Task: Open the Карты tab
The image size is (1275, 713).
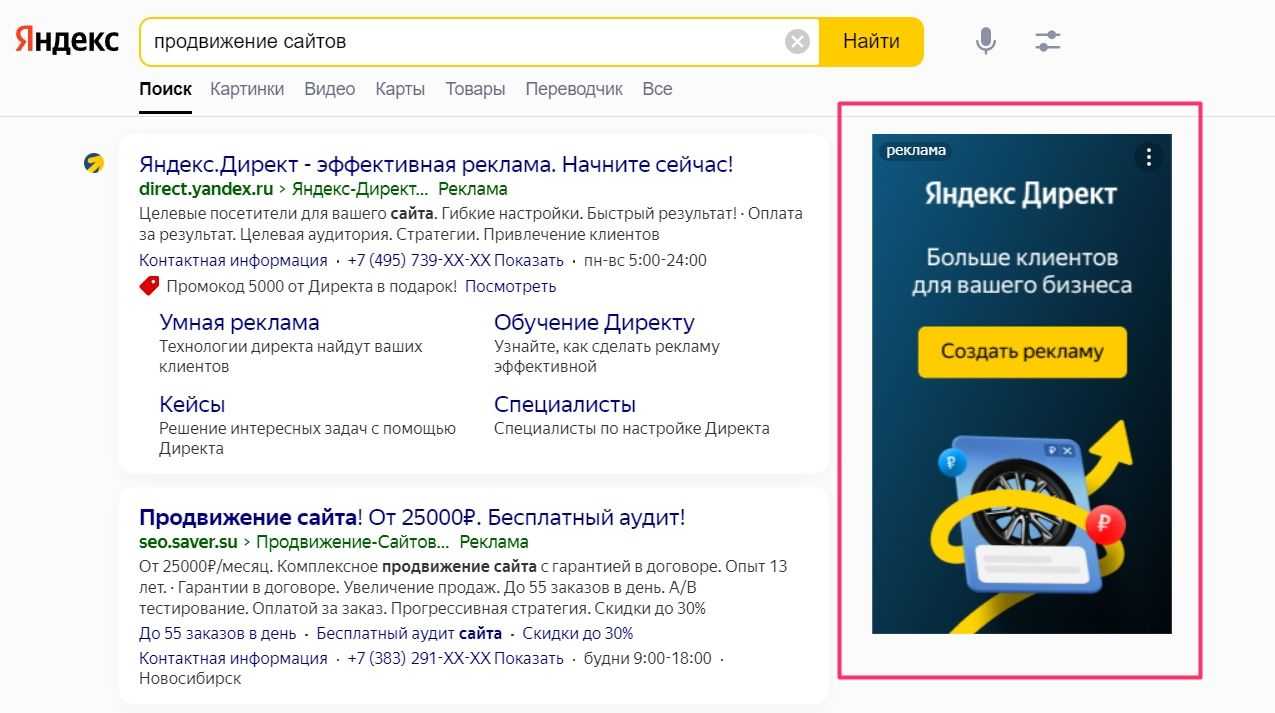Action: click(400, 89)
